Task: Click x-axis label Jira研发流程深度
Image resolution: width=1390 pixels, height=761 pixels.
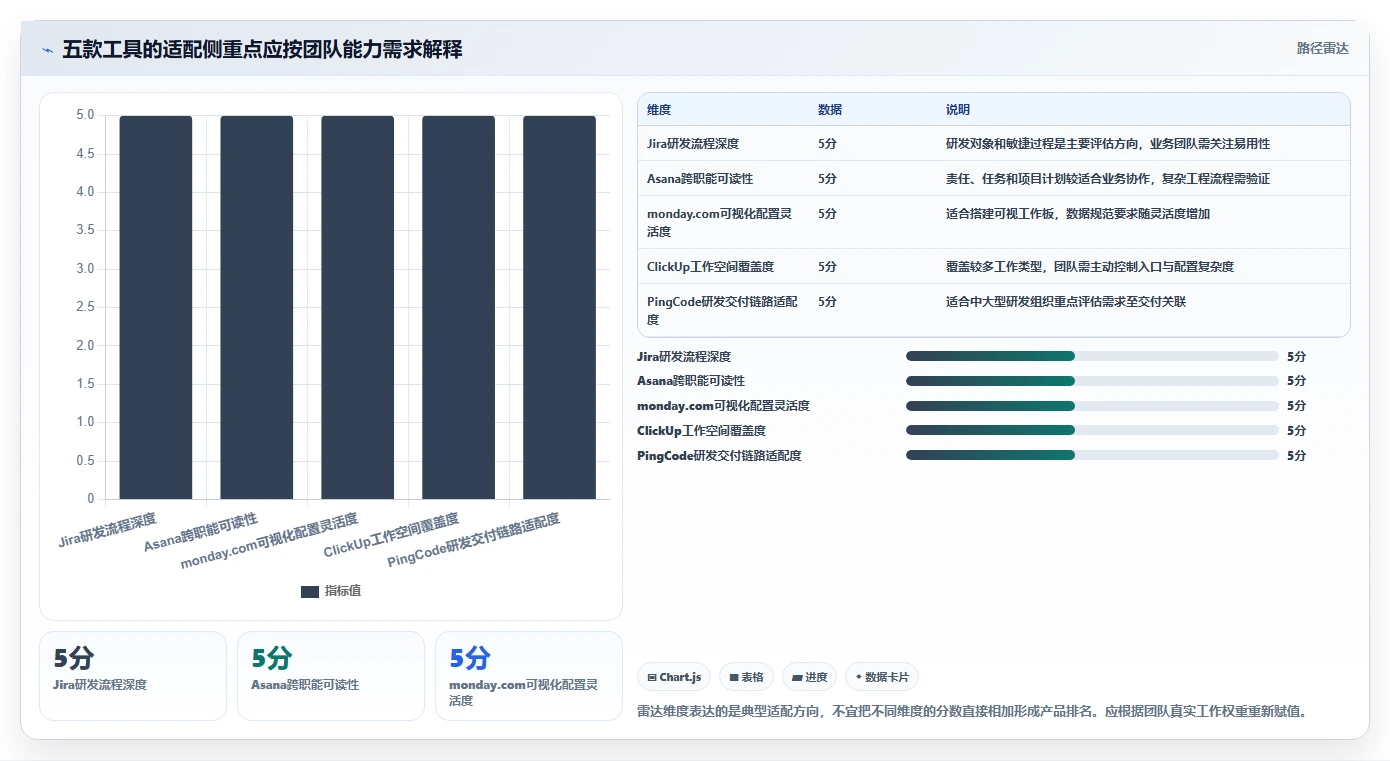Action: tap(108, 530)
